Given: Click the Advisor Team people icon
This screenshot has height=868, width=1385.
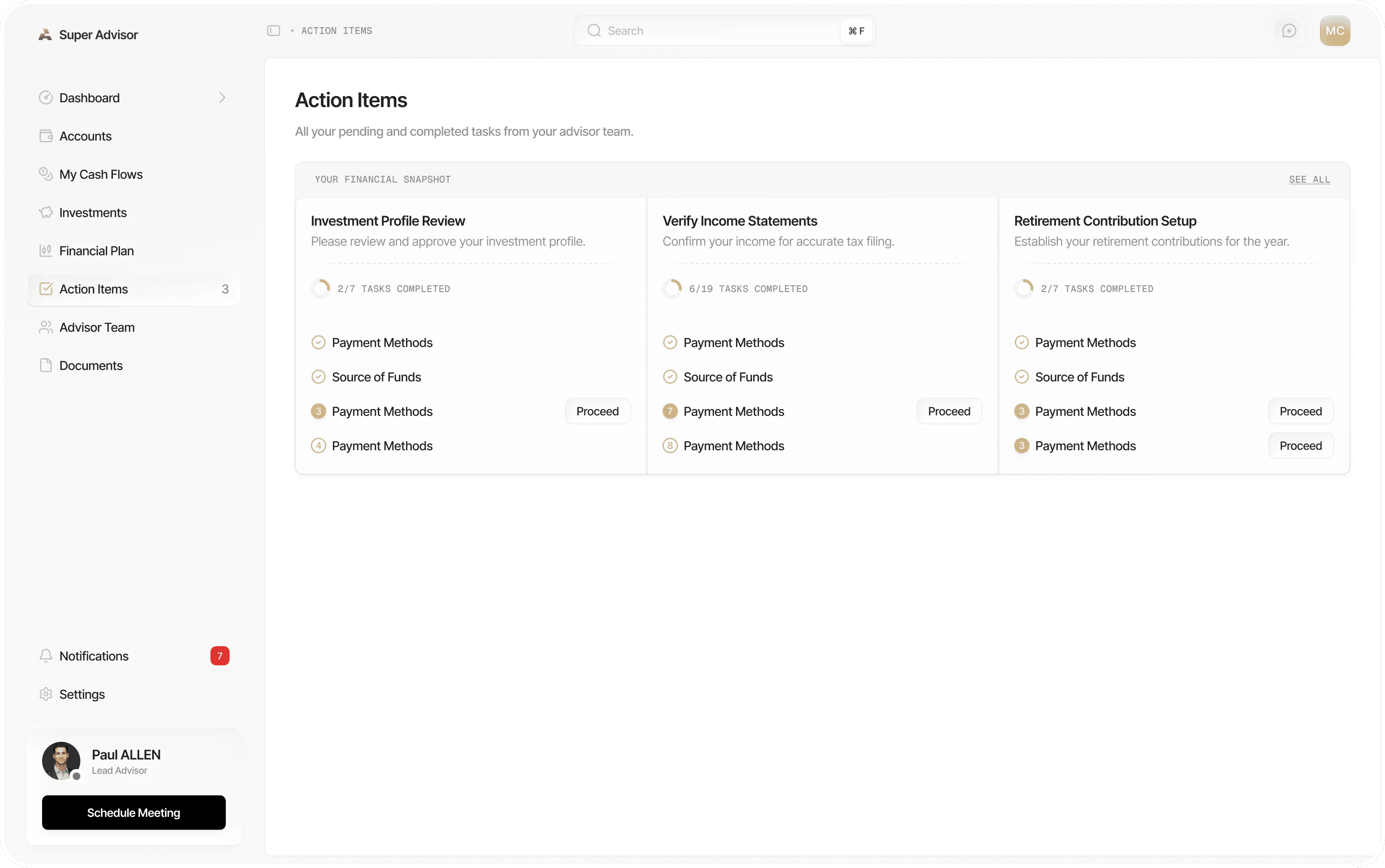Looking at the screenshot, I should [46, 327].
